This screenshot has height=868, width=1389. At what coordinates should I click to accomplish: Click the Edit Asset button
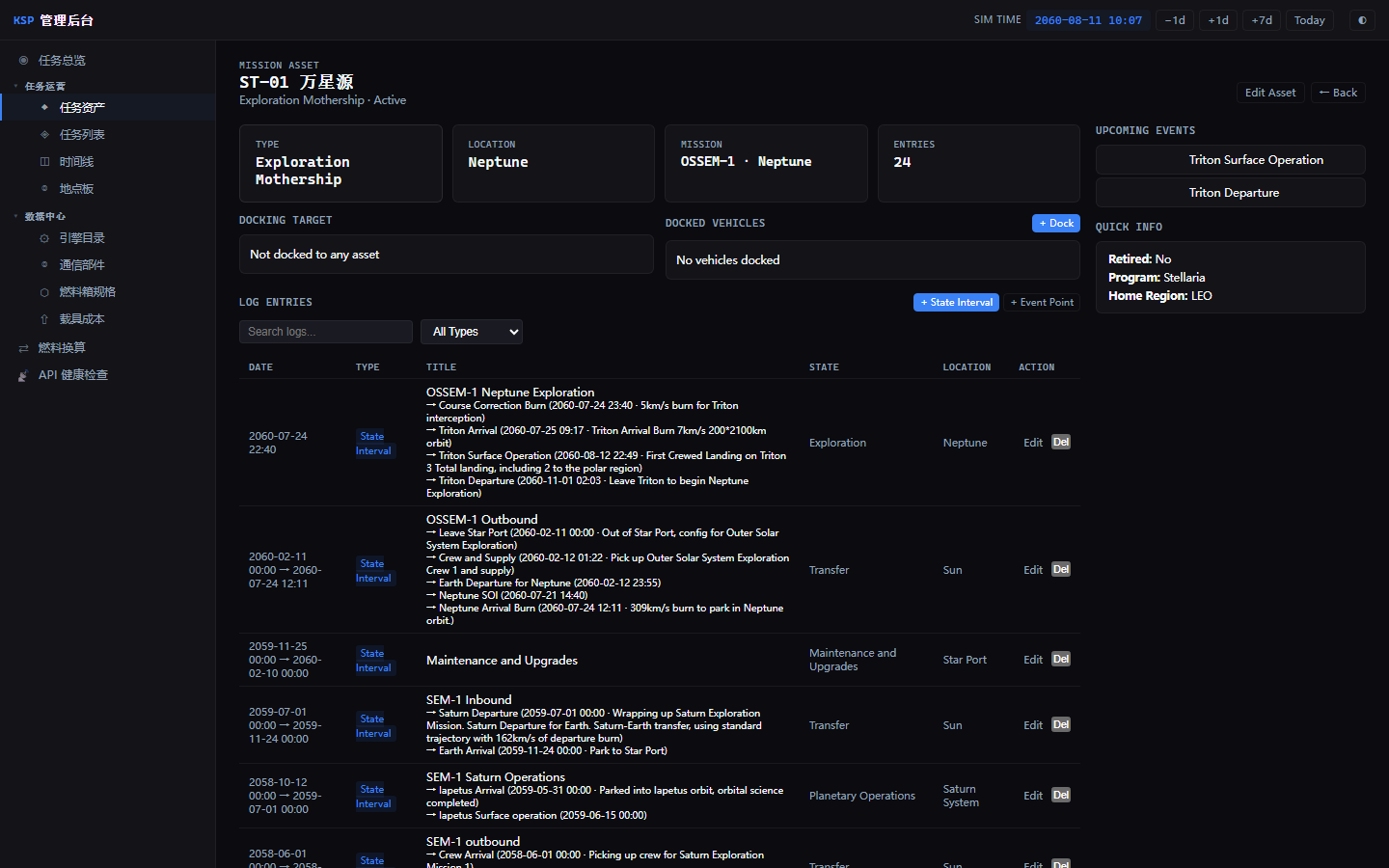tap(1270, 93)
